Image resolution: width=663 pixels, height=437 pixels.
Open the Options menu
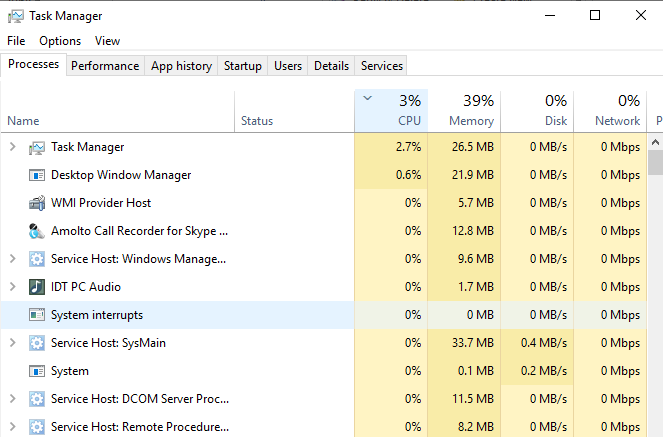[60, 41]
